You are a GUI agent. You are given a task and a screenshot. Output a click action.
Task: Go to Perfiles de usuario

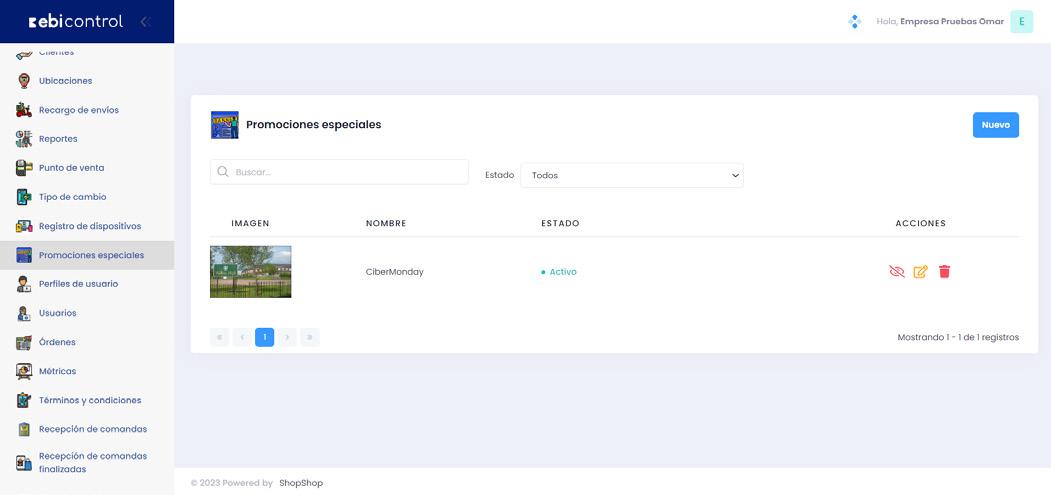click(x=78, y=284)
